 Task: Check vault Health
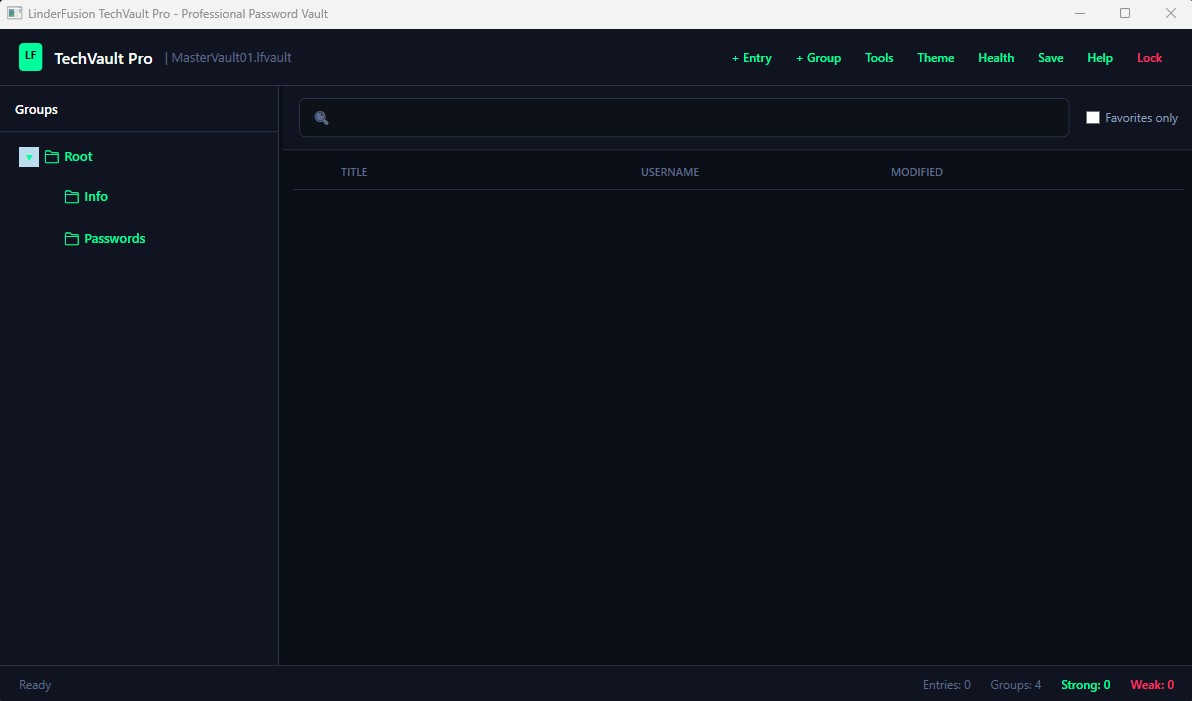coord(996,57)
